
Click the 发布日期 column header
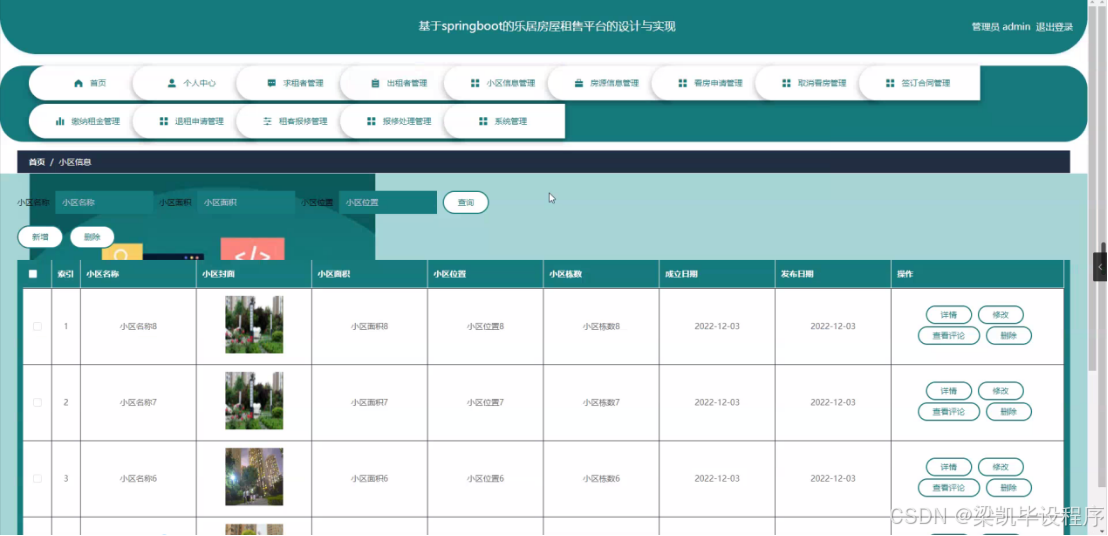pyautogui.click(x=833, y=274)
